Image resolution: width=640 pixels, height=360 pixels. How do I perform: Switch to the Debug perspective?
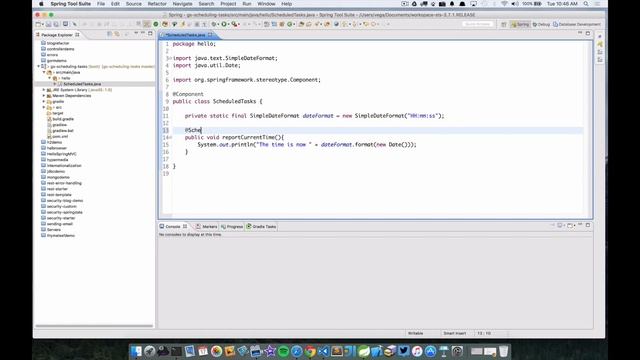click(541, 24)
